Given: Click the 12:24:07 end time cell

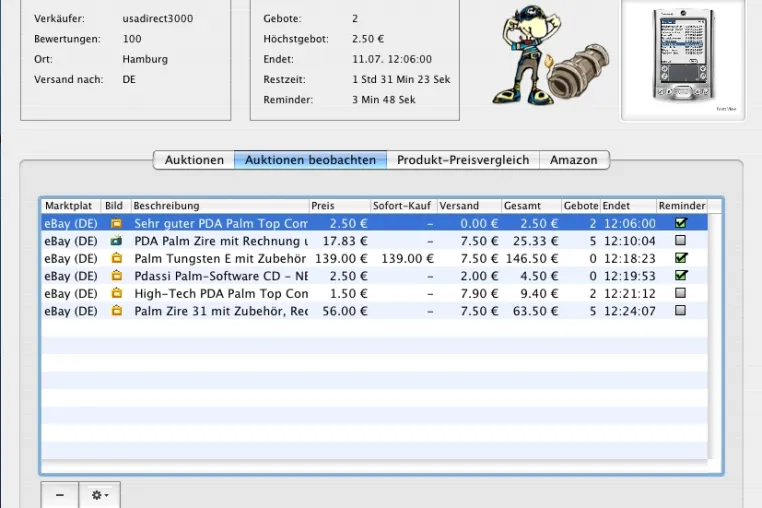Looking at the screenshot, I should (x=630, y=311).
